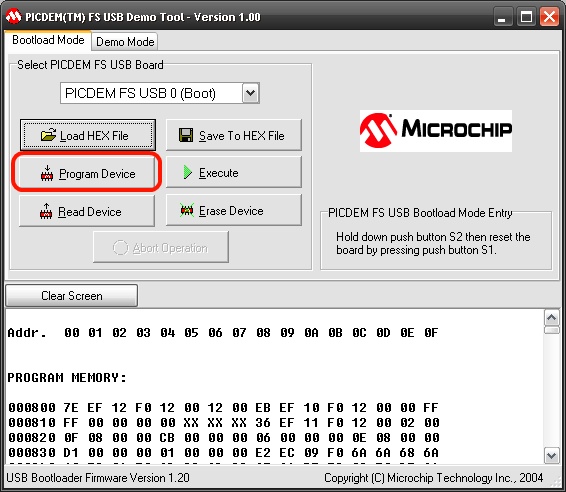Click the PICDEM FS USB 0 (Boot) combo box field

click(160, 93)
